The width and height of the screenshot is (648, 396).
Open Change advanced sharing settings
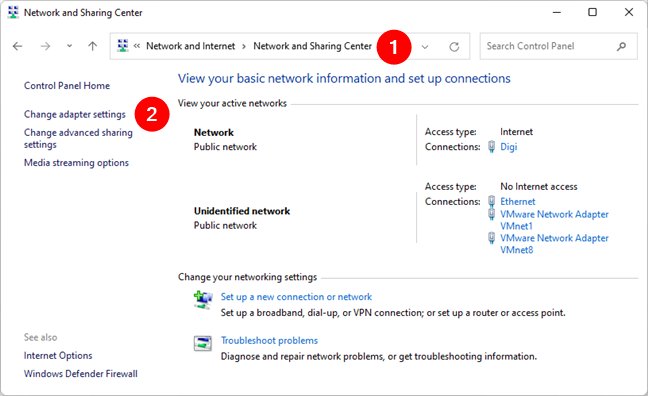tap(78, 138)
